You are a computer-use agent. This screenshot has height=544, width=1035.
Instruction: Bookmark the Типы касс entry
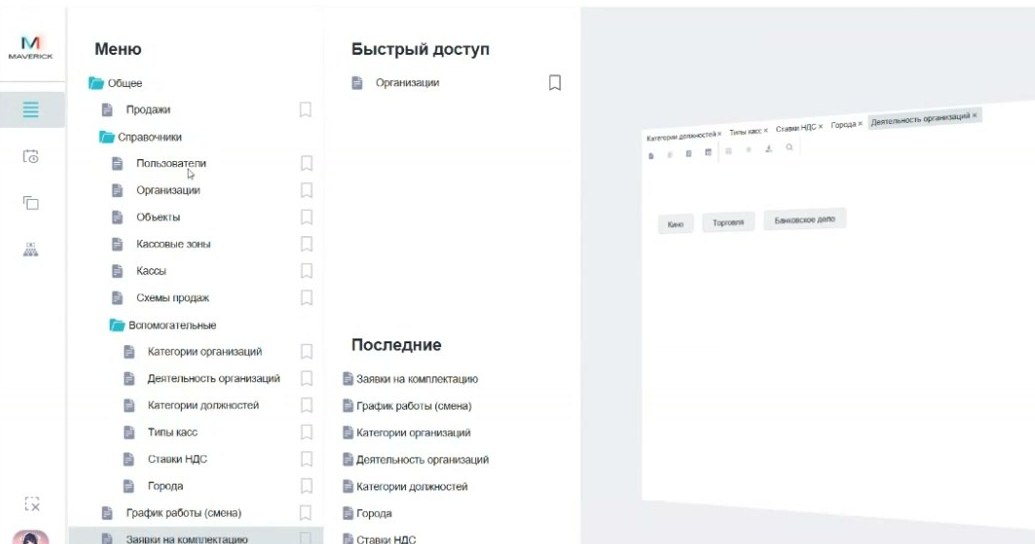pos(306,432)
